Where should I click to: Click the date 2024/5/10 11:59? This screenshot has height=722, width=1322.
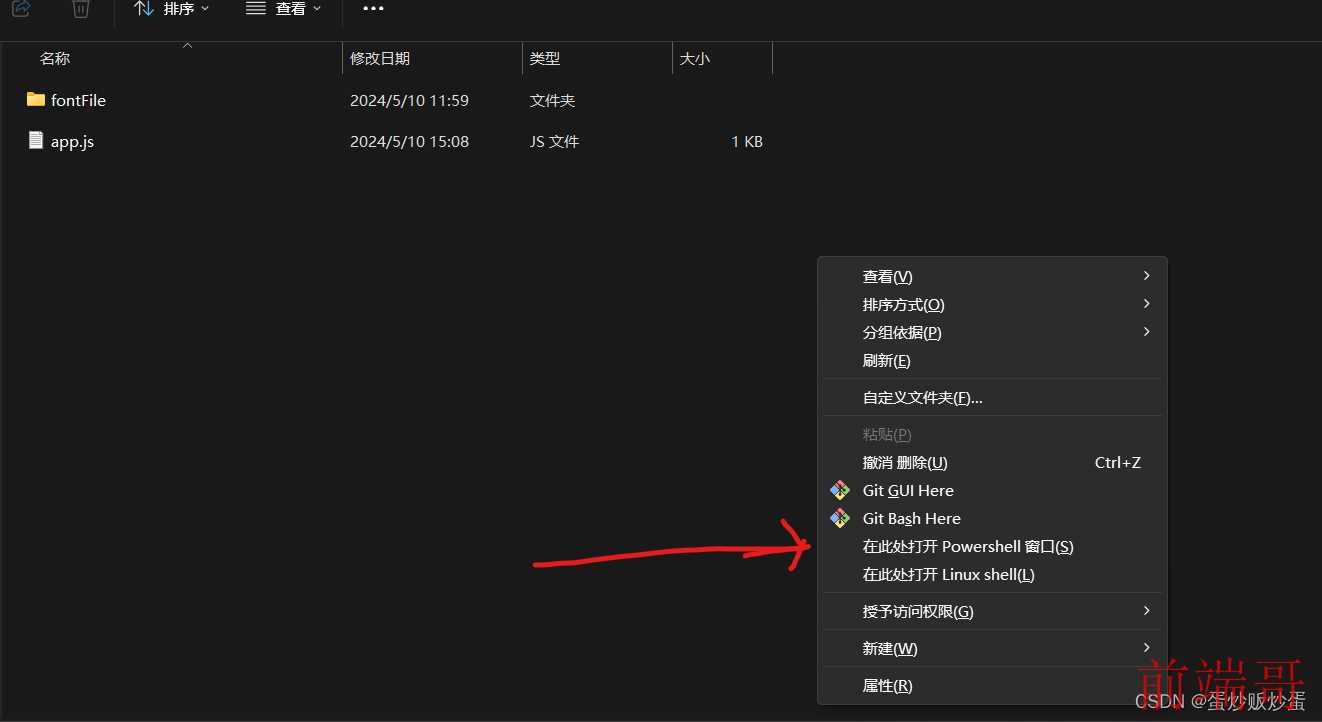[x=409, y=100]
